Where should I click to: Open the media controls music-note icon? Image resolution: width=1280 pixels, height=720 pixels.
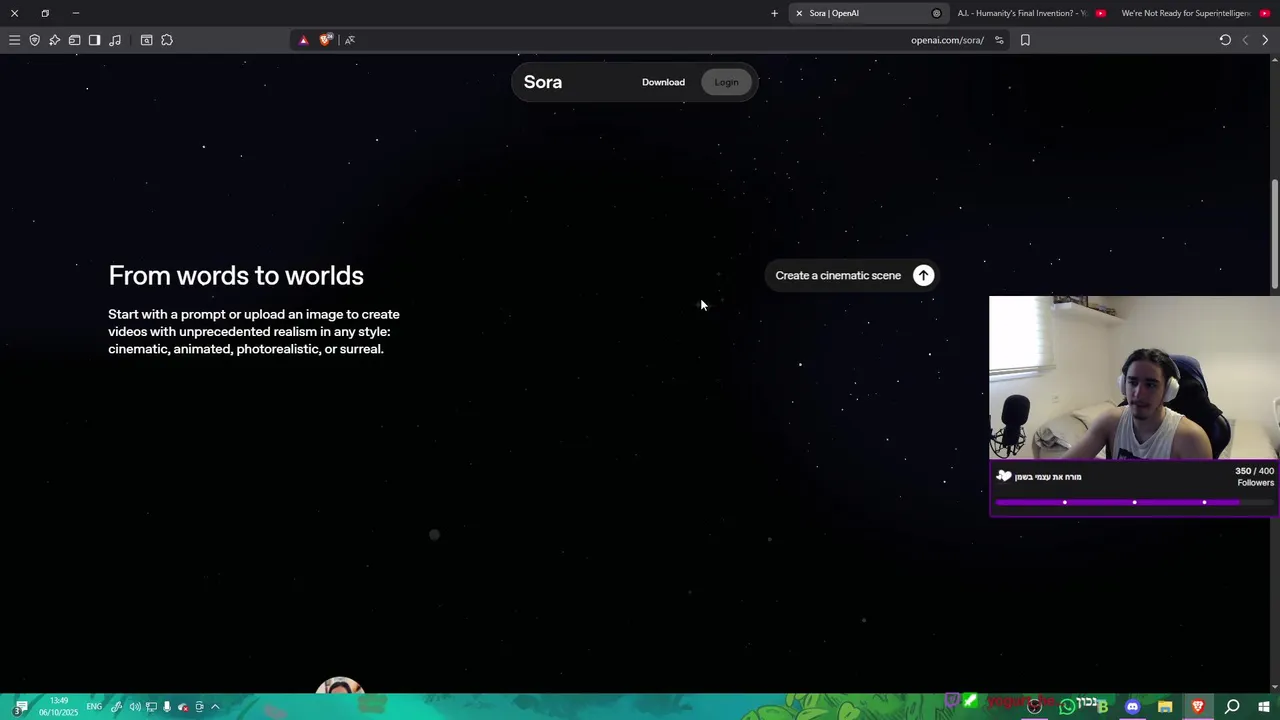pos(115,40)
